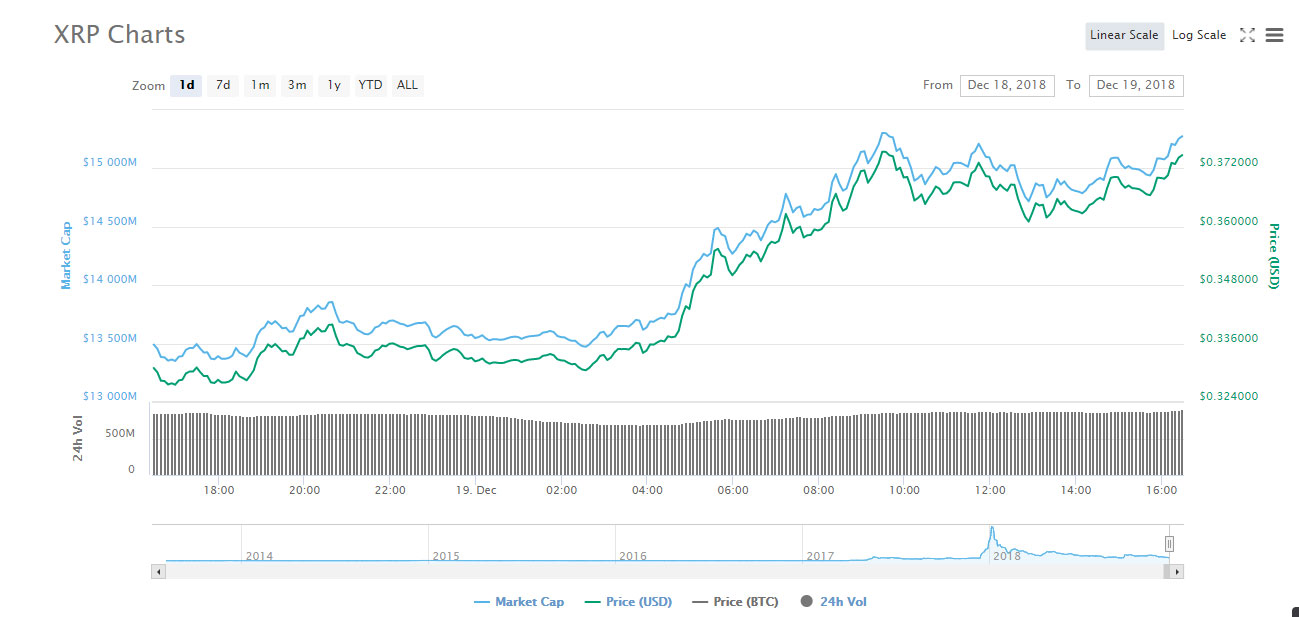
Task: Click the From date field Dec 18, 2018
Action: pyautogui.click(x=1007, y=85)
